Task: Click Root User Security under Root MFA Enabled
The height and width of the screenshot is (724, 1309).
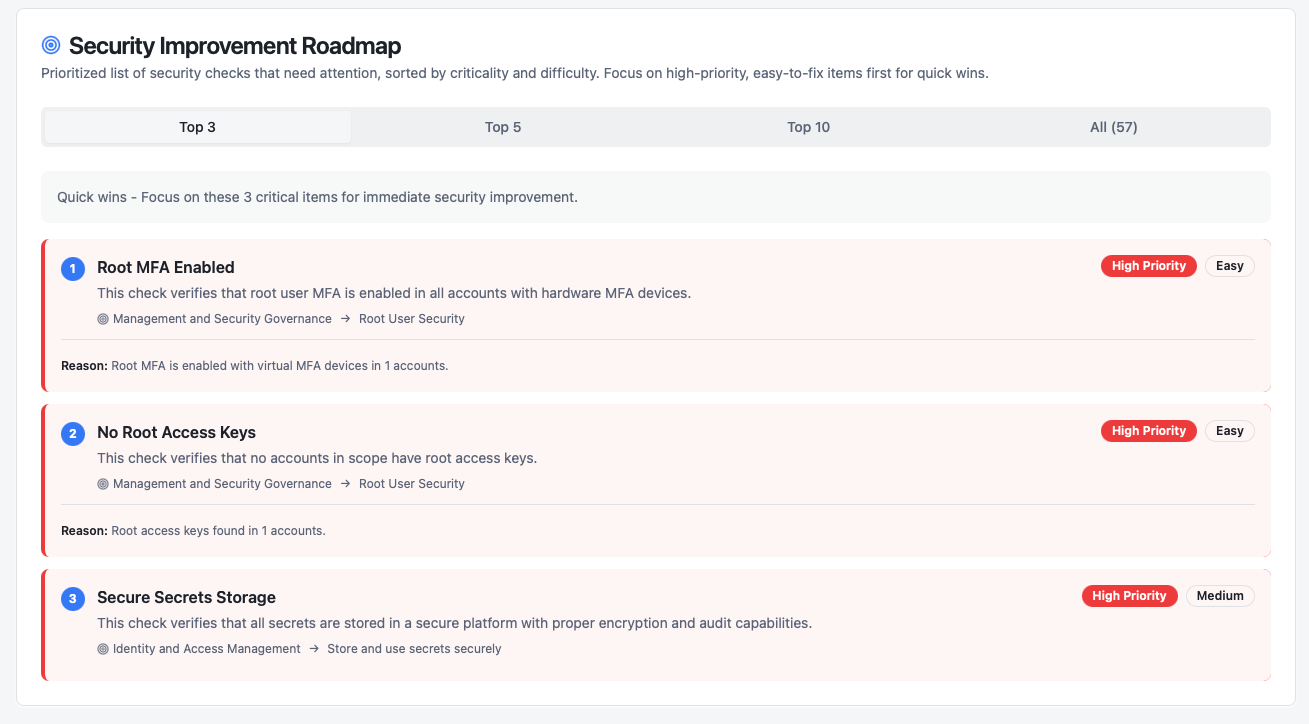Action: pyautogui.click(x=412, y=319)
